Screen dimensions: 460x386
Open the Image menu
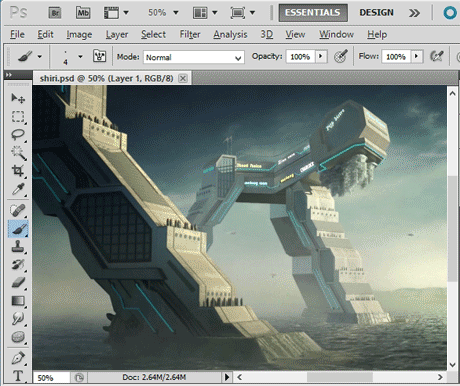(x=79, y=35)
